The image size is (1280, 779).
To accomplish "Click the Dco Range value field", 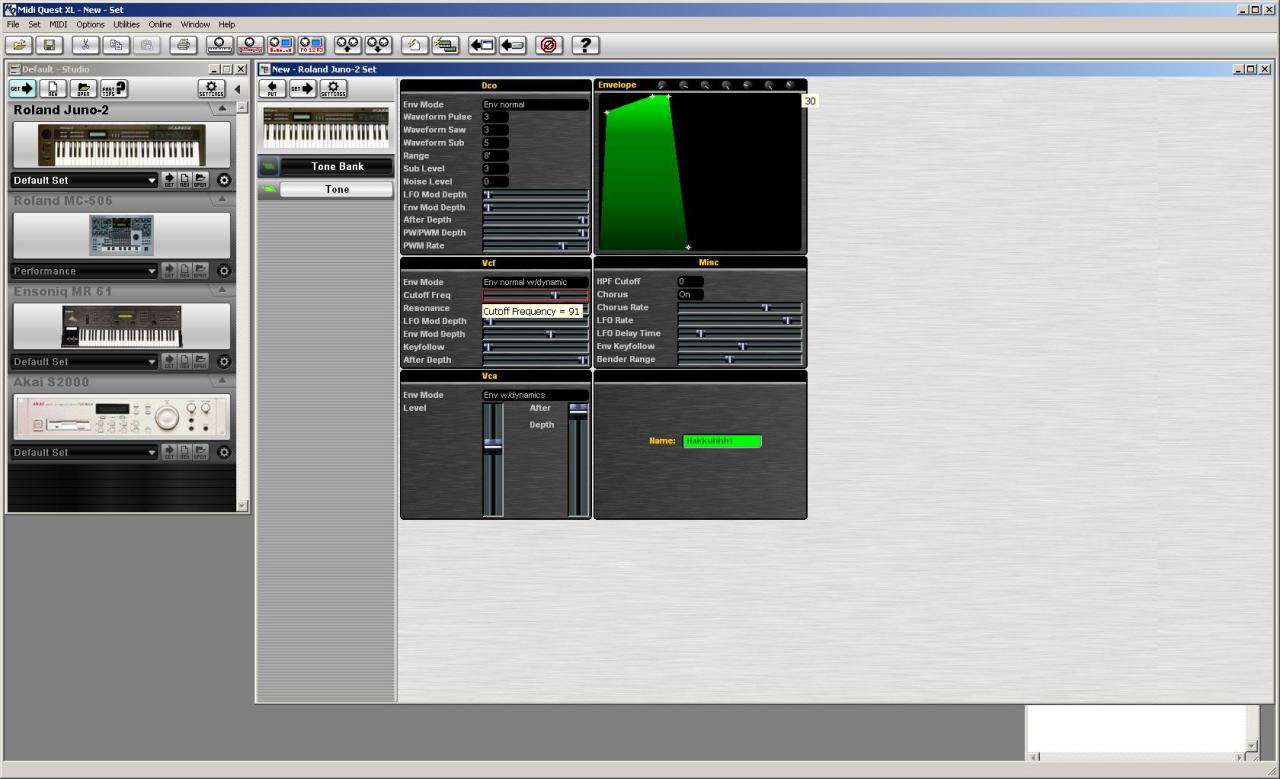I will [x=495, y=156].
